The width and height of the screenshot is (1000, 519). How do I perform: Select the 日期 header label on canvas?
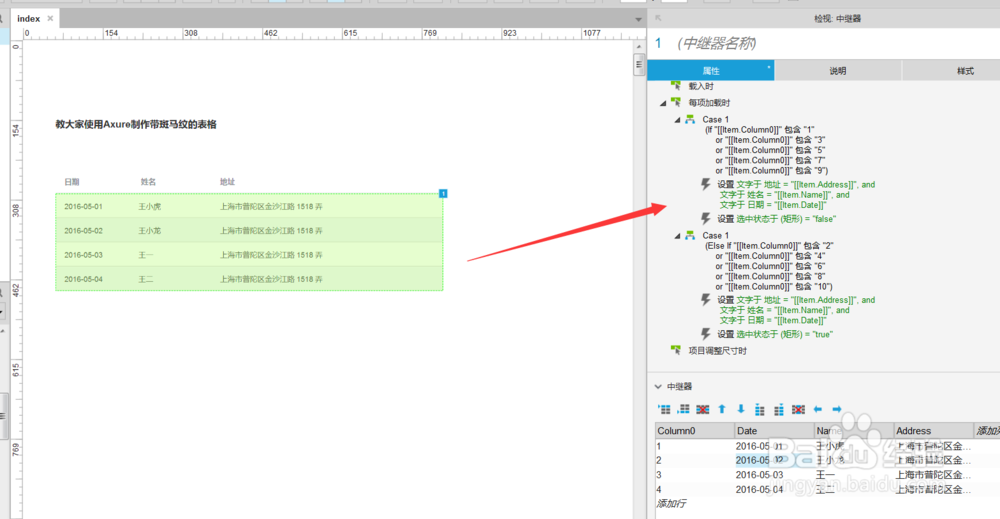(71, 182)
